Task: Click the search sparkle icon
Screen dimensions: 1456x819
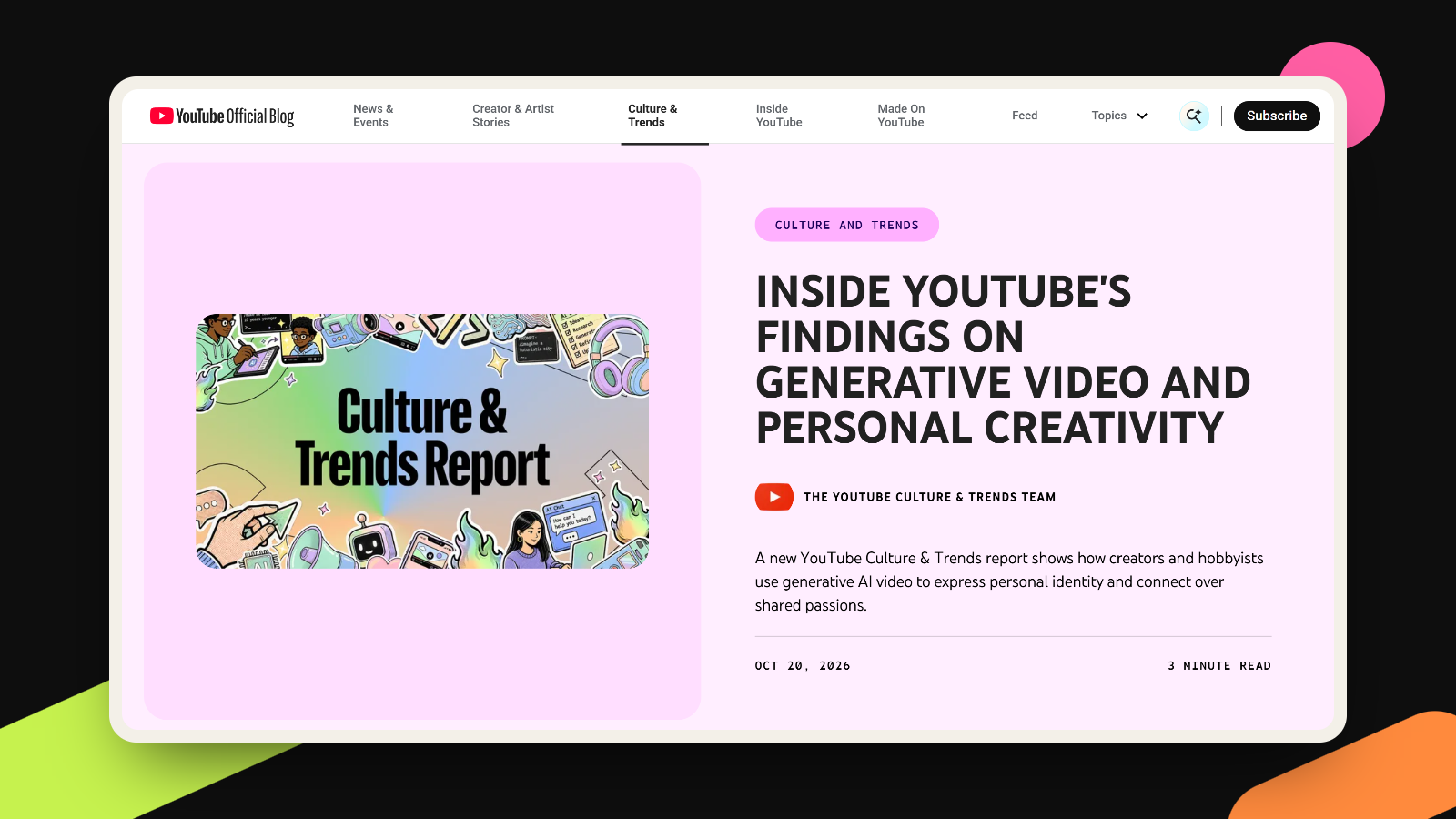Action: [x=1194, y=116]
